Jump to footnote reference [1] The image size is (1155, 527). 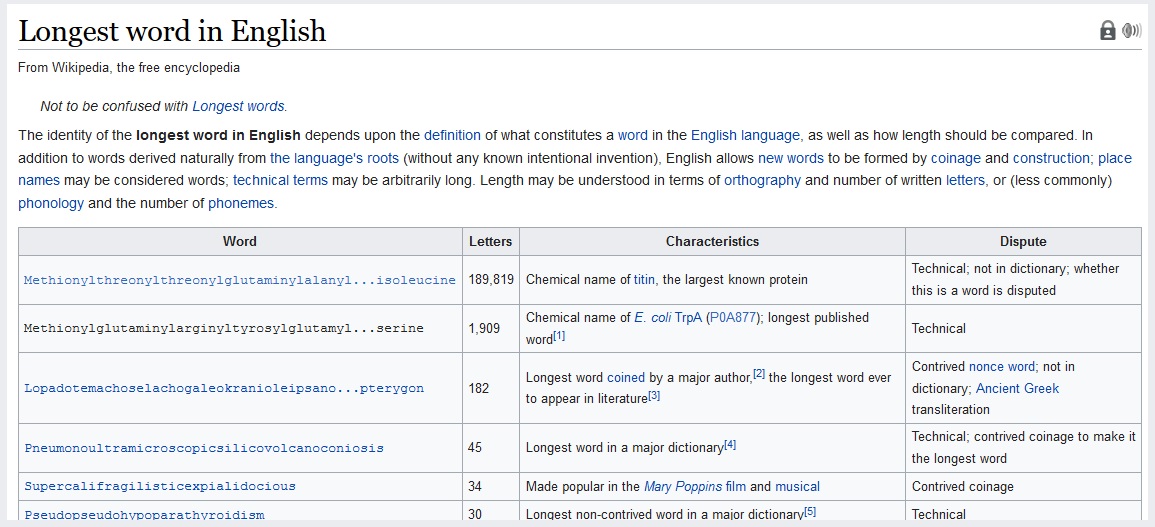(x=559, y=337)
